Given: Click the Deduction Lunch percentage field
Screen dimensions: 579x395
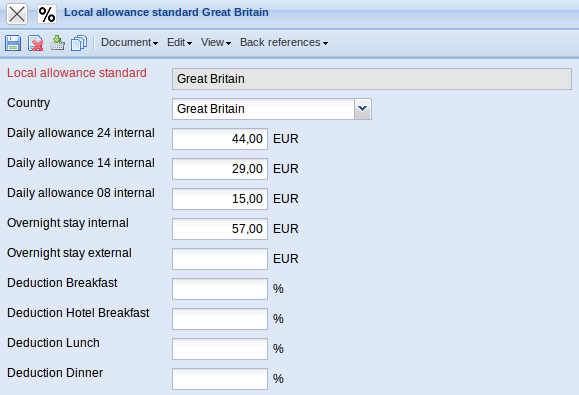Looking at the screenshot, I should [x=220, y=348].
